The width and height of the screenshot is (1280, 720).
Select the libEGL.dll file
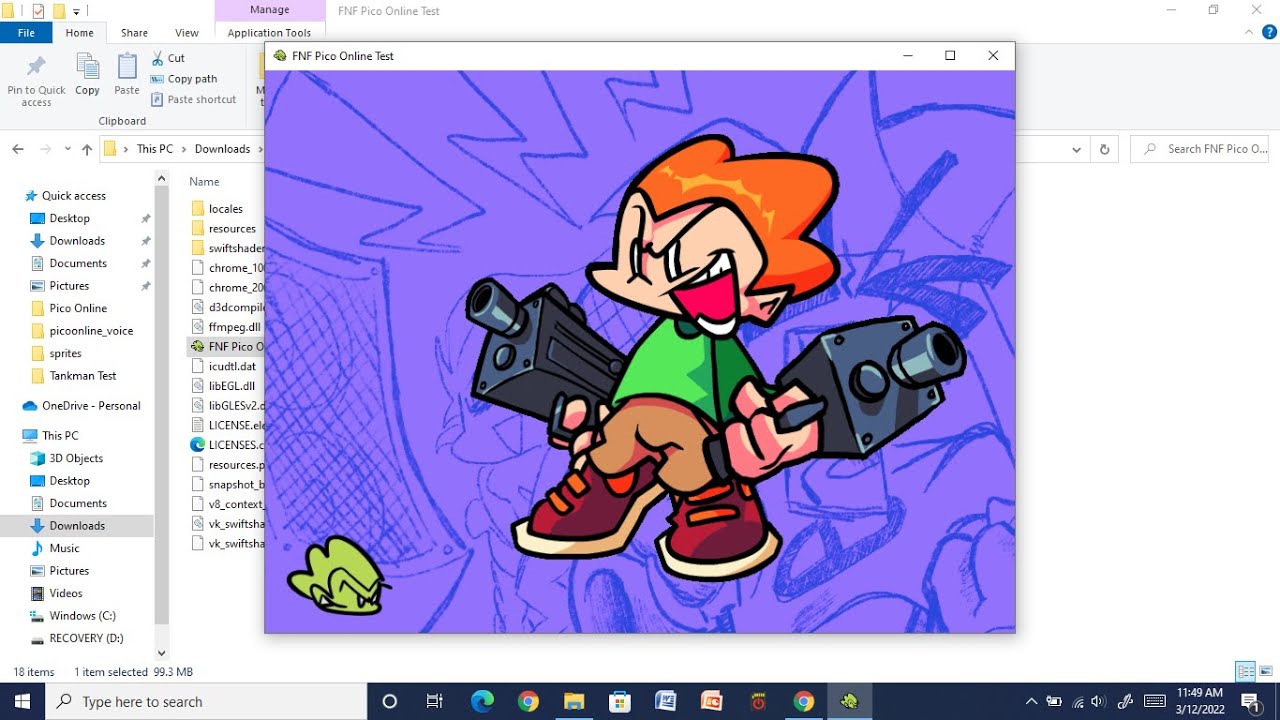(231, 386)
